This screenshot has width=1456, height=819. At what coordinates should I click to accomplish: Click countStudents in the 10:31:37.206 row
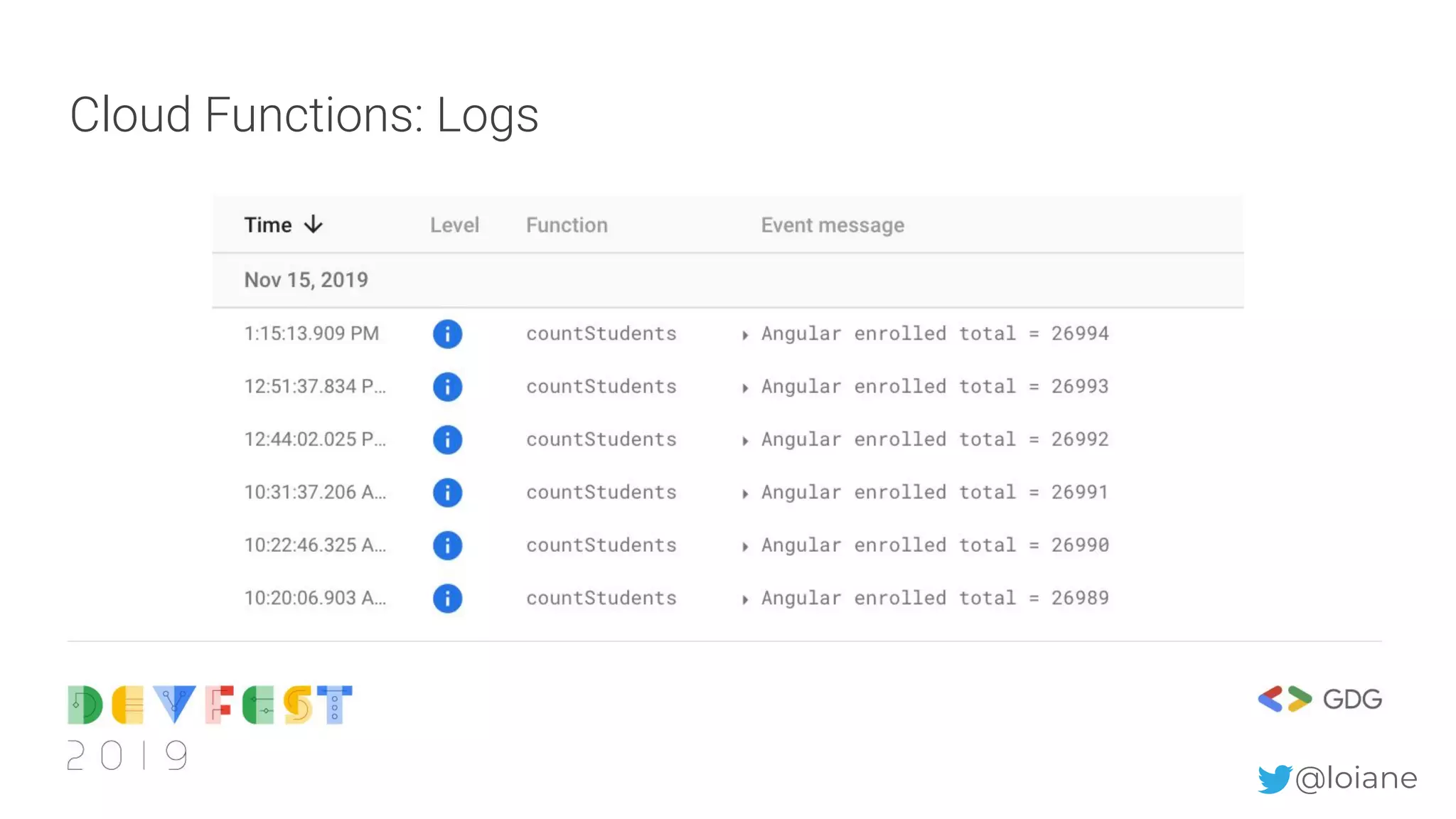[x=601, y=492]
